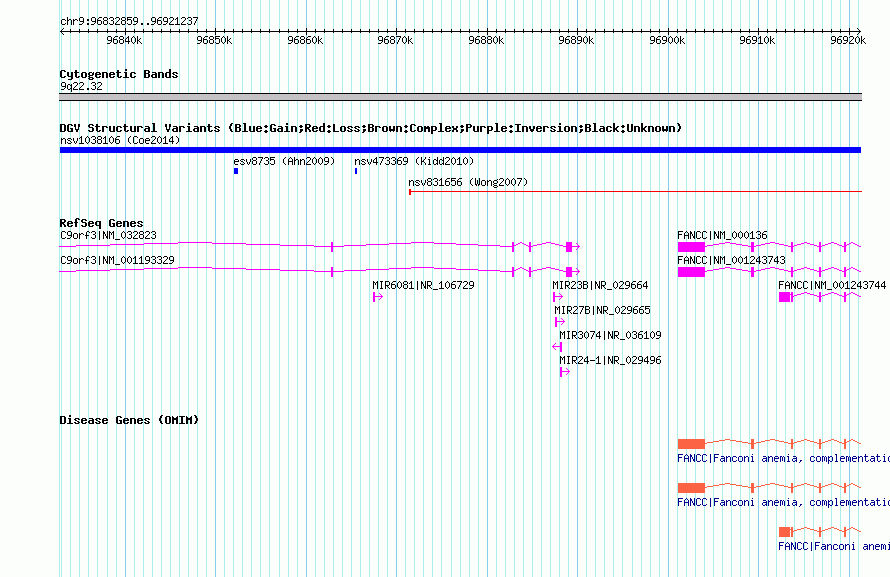Click the 96900k ruler tick label

(x=668, y=40)
